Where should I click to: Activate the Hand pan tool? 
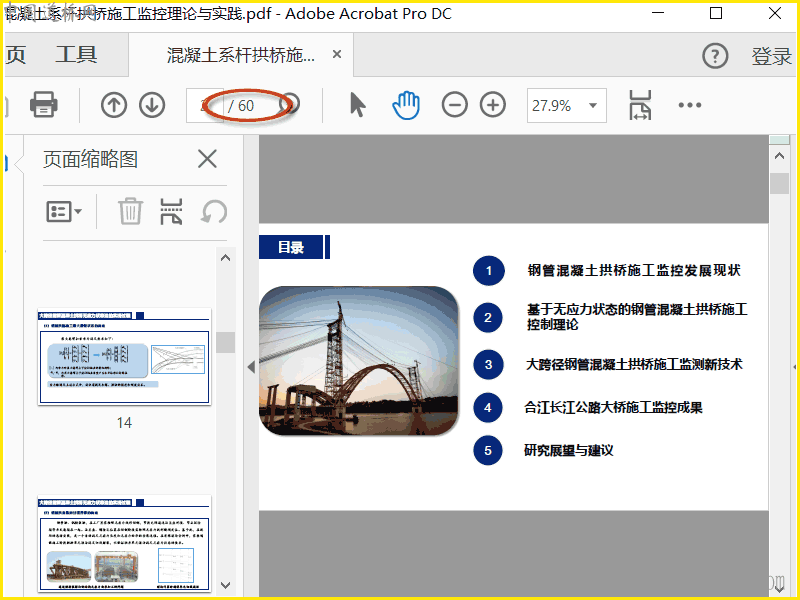click(406, 105)
